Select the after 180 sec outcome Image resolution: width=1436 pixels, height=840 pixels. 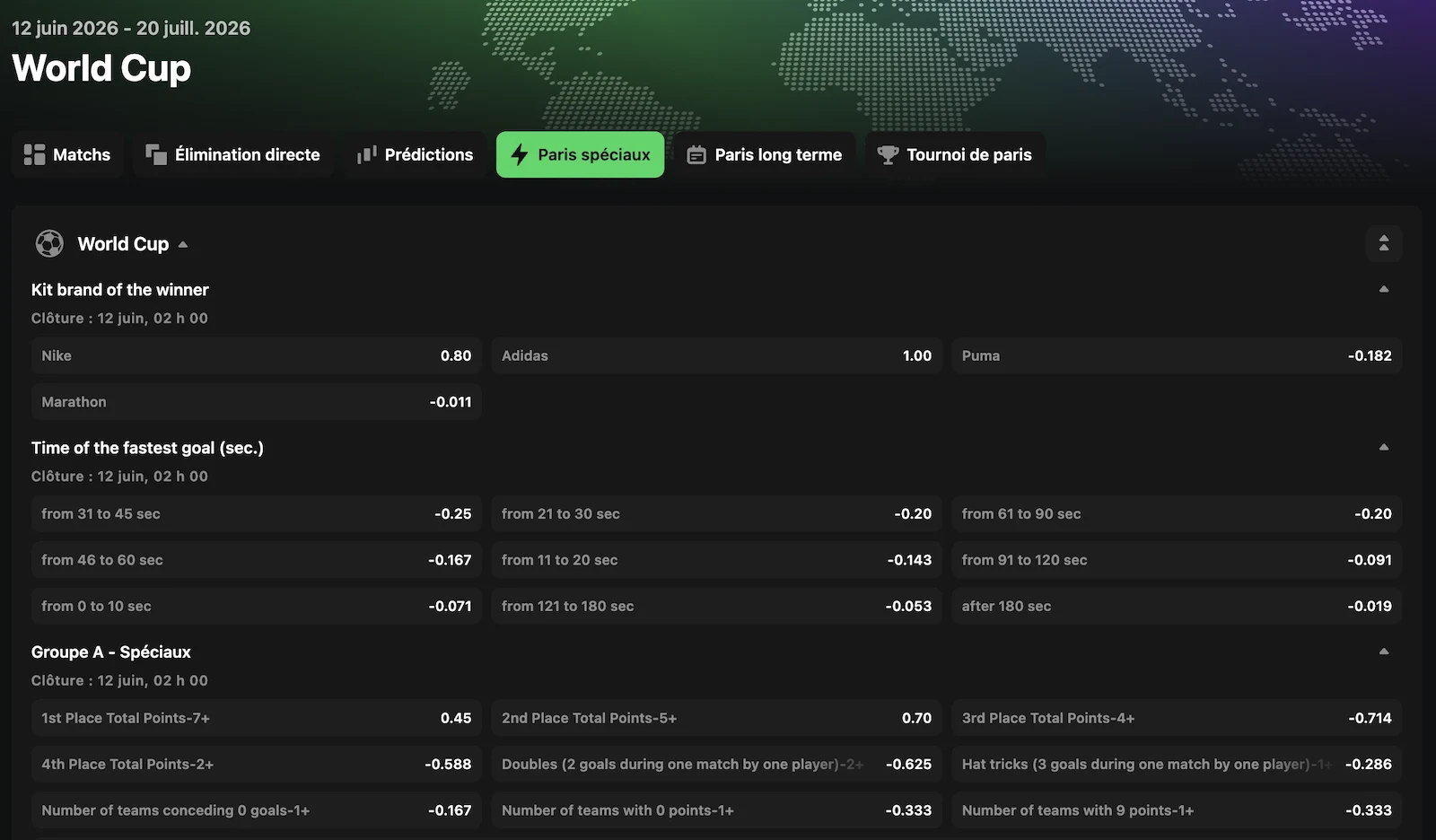click(x=1177, y=606)
